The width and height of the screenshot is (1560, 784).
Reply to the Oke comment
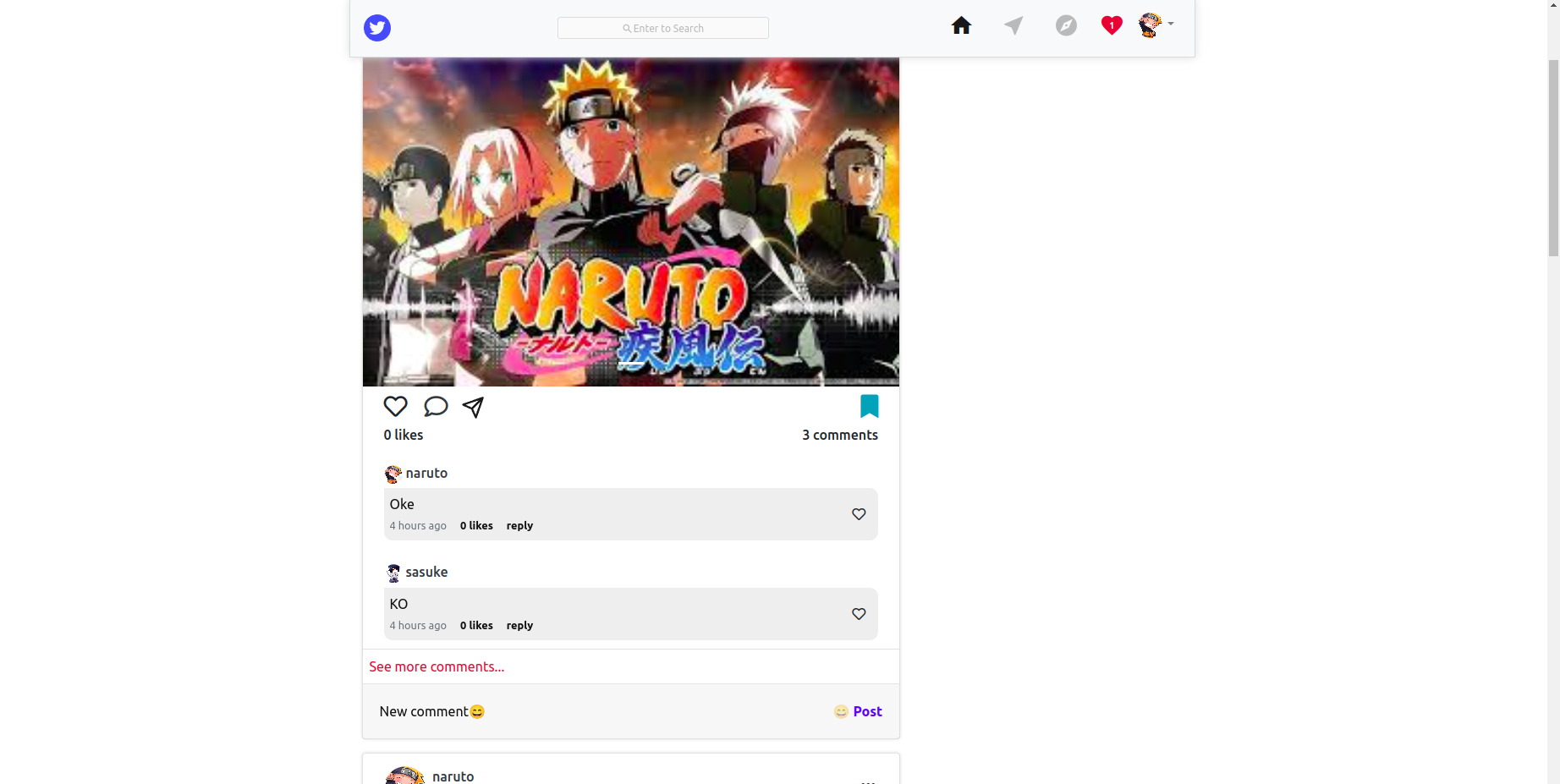point(519,525)
